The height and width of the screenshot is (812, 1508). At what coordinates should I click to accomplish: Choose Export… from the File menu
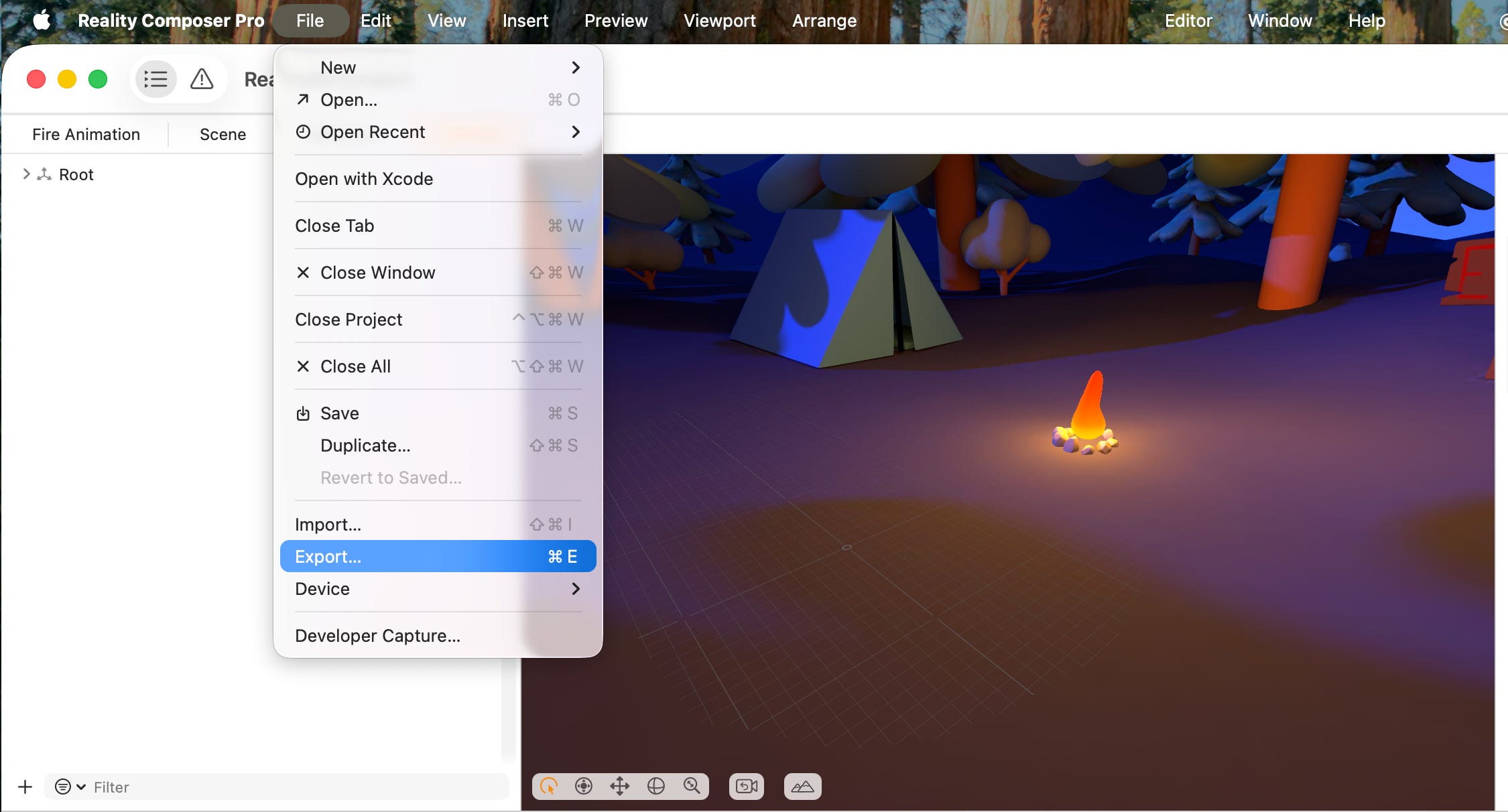tap(438, 557)
